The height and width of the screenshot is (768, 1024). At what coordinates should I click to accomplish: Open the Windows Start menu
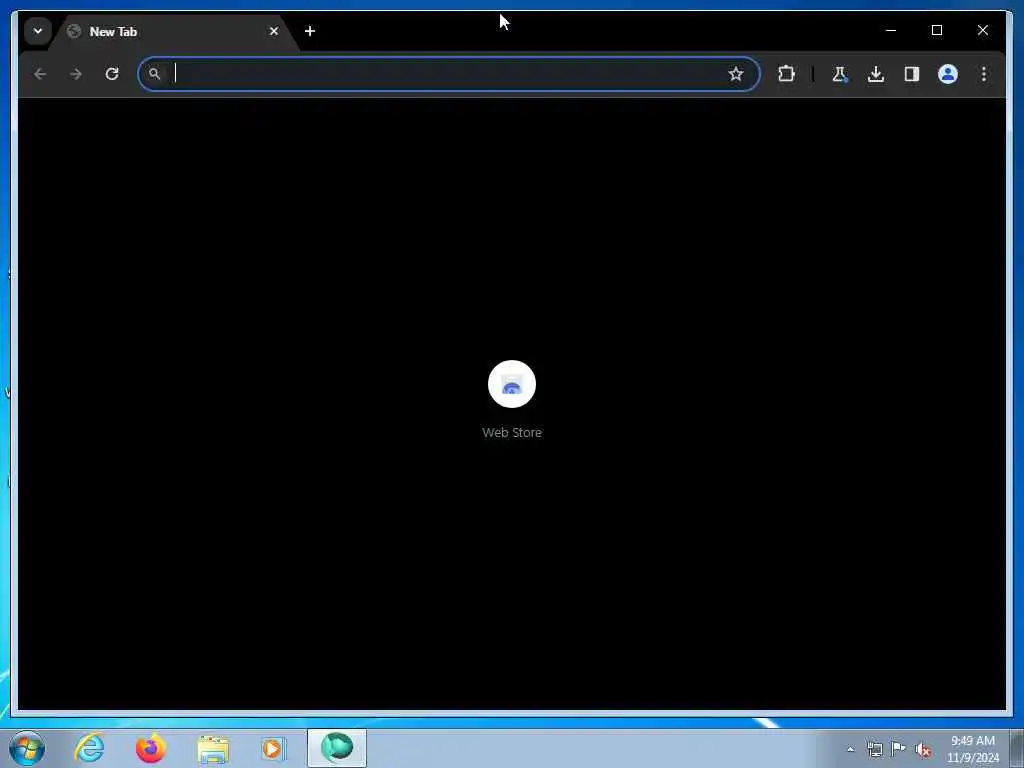tap(27, 748)
